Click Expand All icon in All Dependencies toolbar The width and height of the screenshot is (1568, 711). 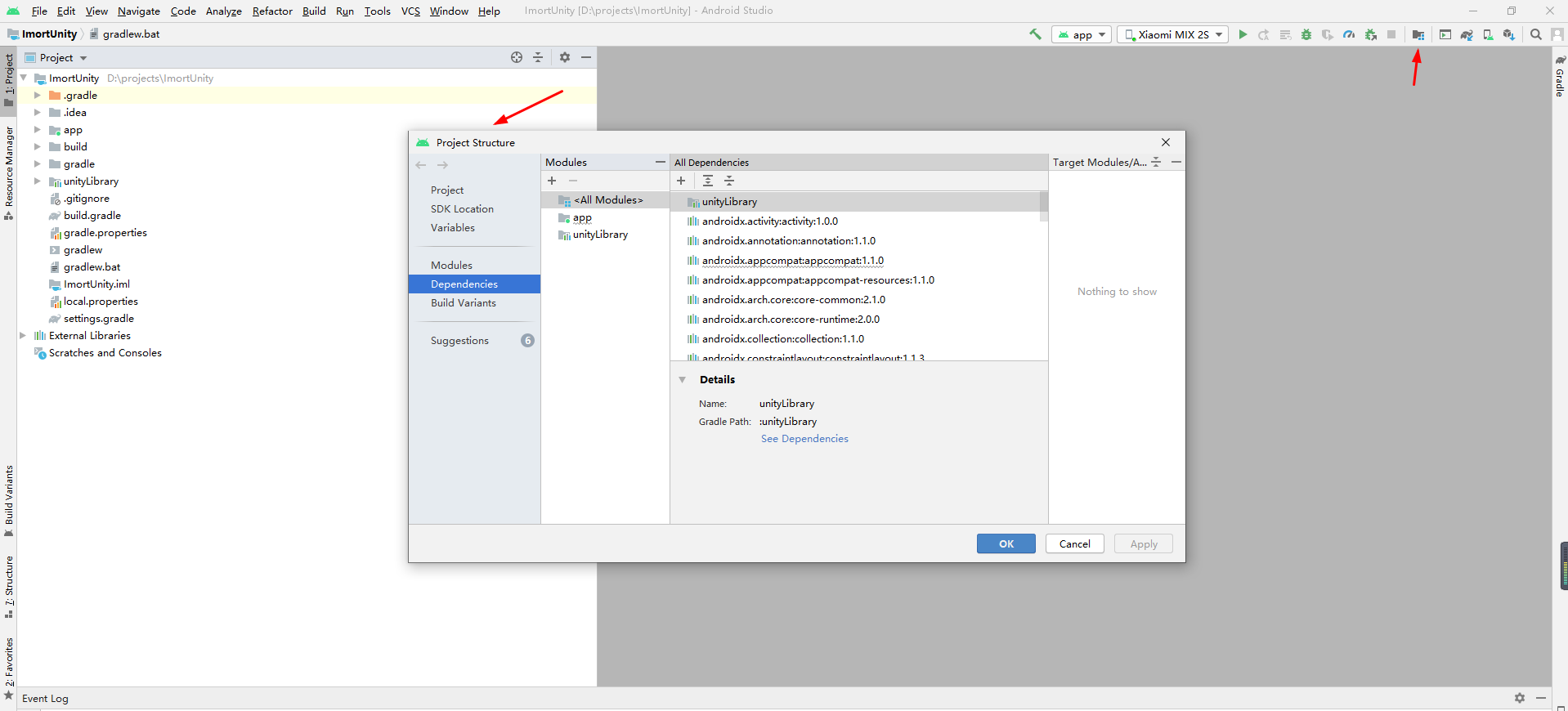point(708,181)
